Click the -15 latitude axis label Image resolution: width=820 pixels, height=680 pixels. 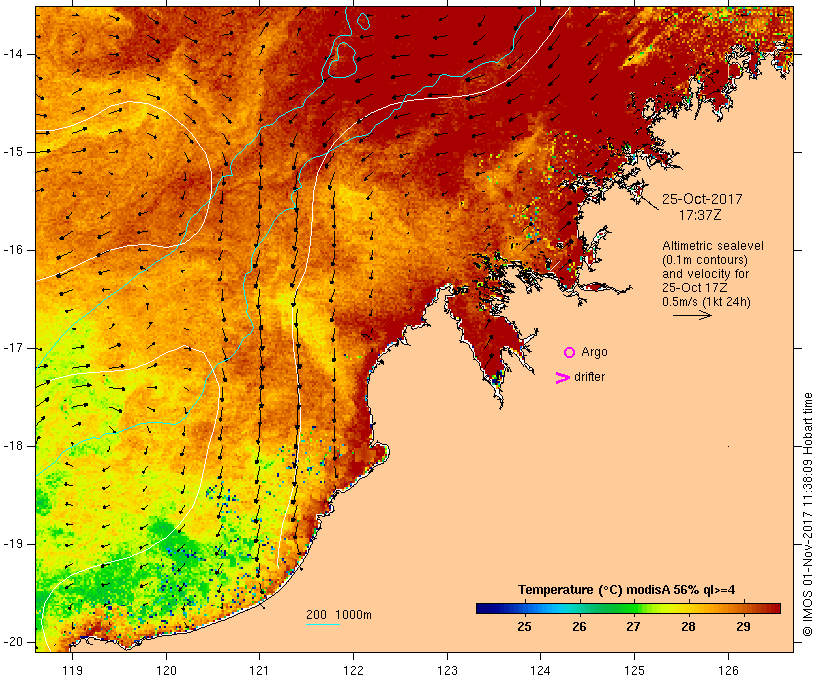pos(13,152)
